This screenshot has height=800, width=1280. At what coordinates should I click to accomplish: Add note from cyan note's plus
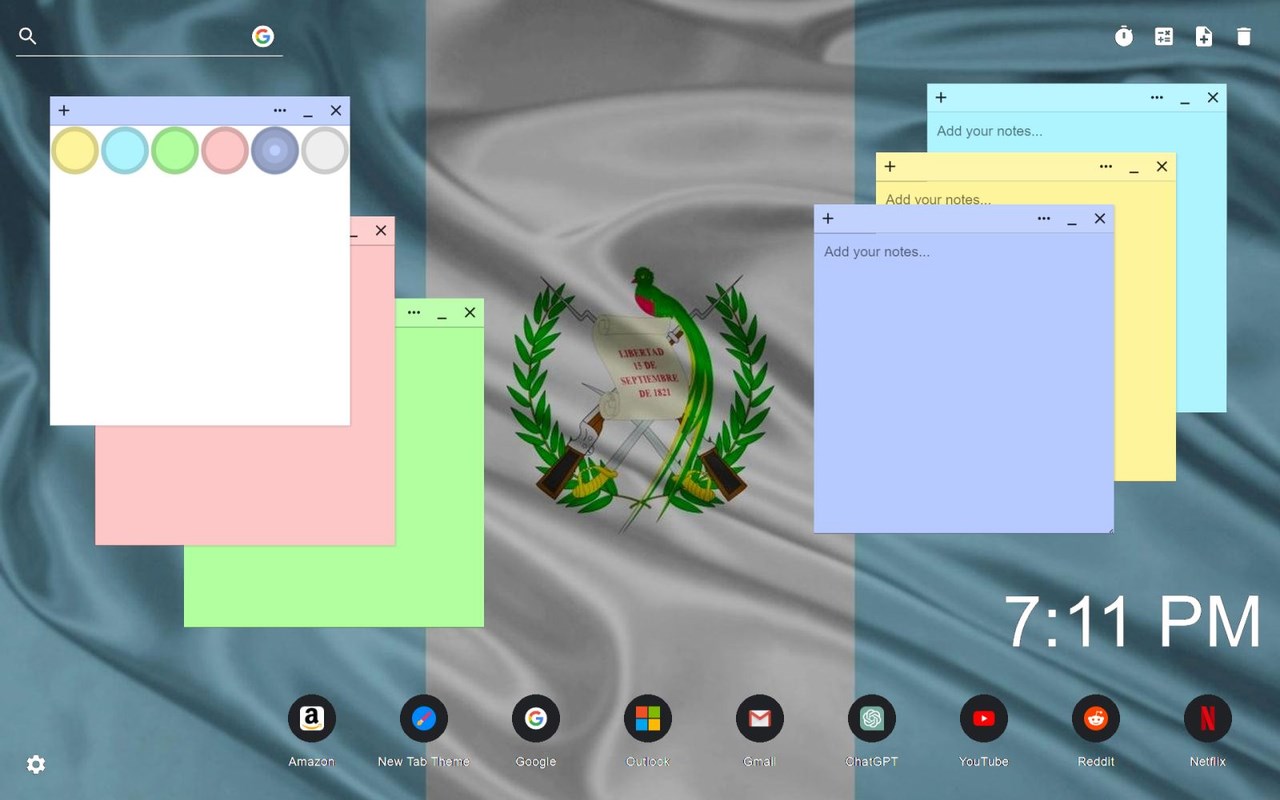(x=941, y=97)
